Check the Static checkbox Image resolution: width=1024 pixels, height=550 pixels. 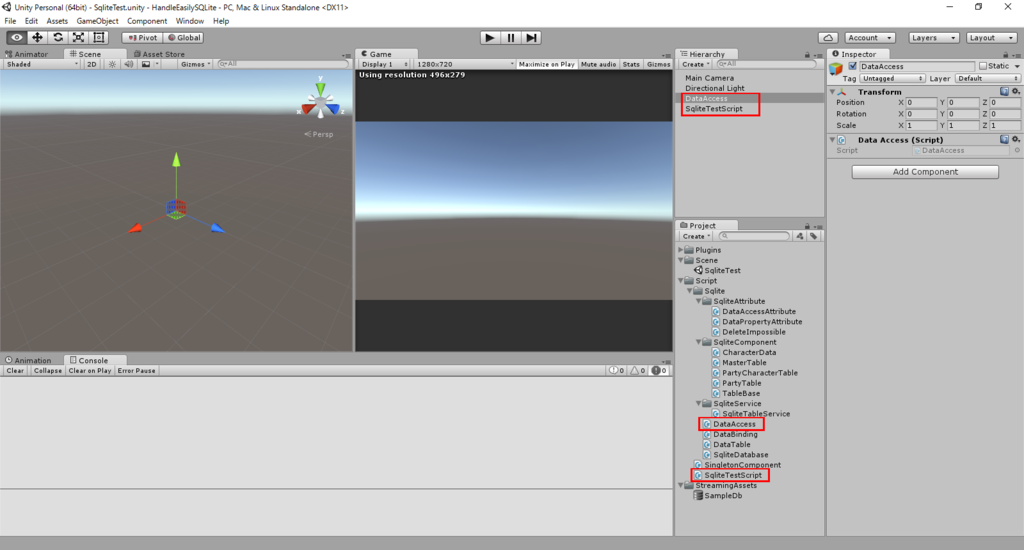(x=982, y=66)
